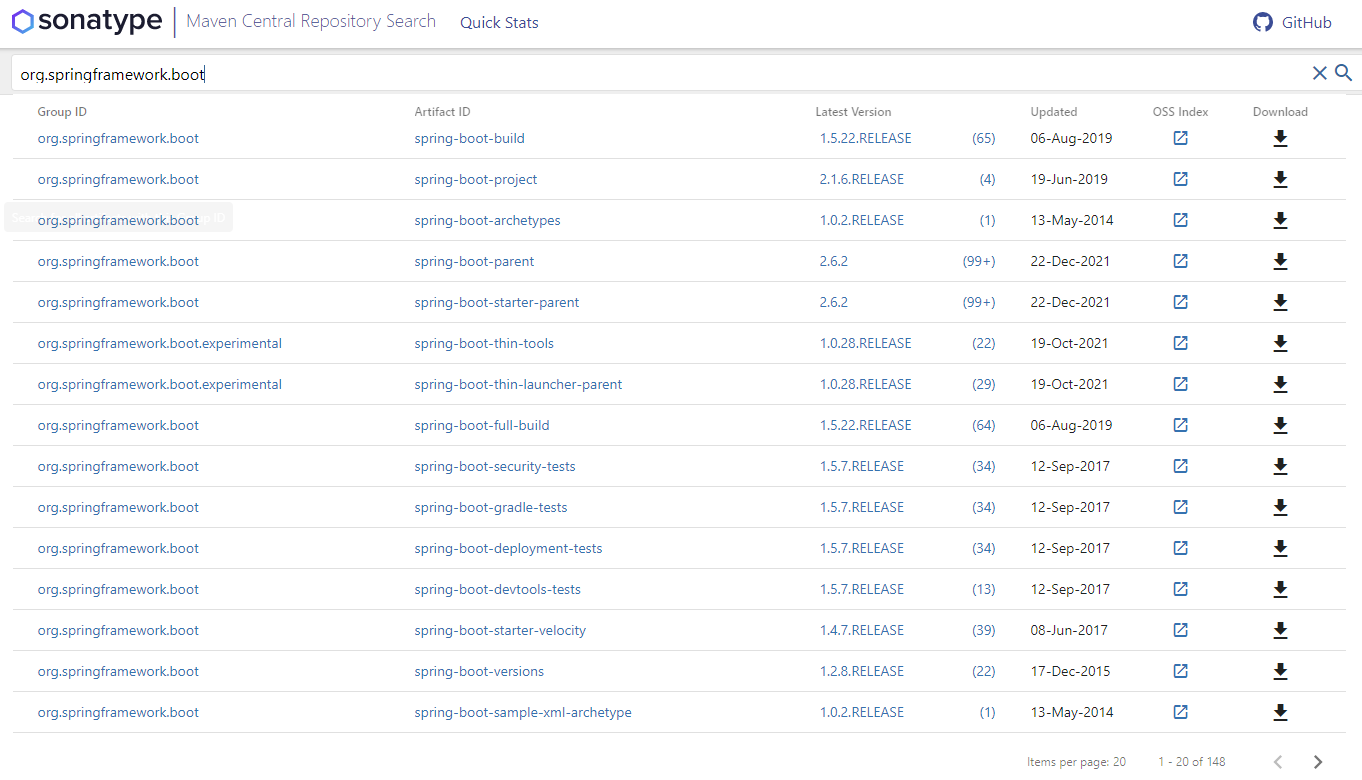Viewport: 1362px width, 780px height.
Task: Download the spring-boot-versions artifact
Action: point(1280,671)
